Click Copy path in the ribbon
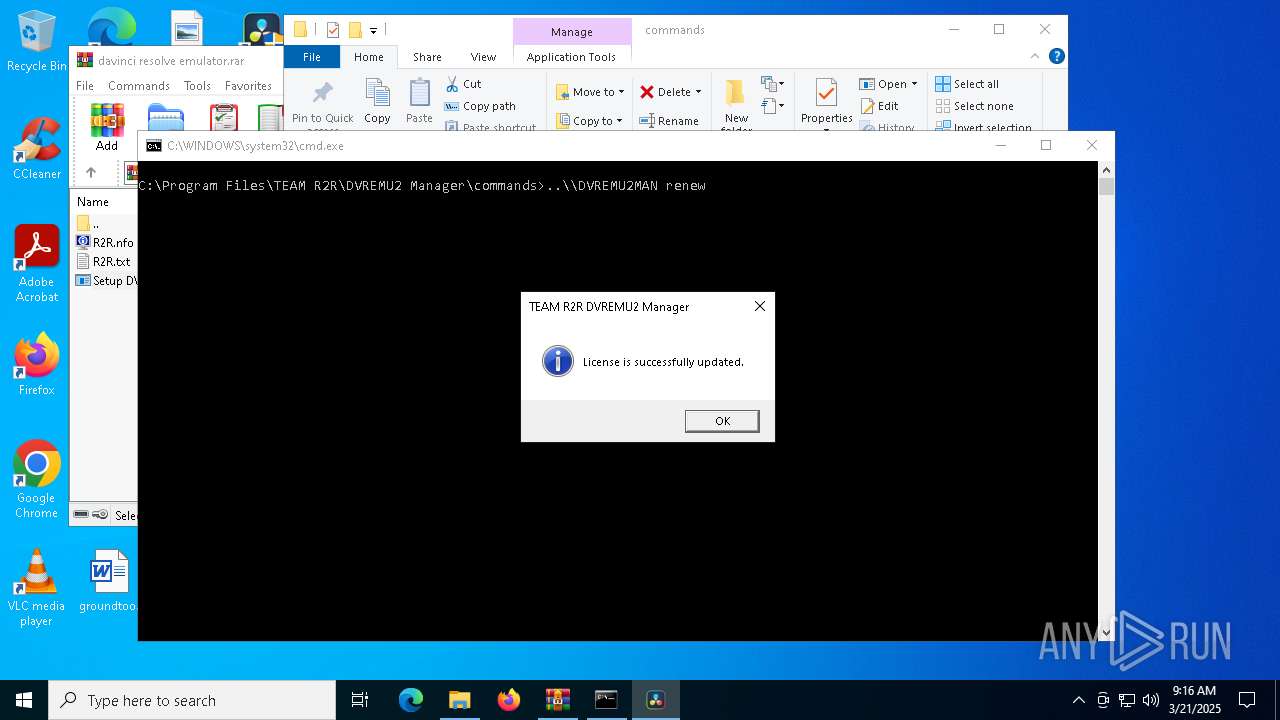This screenshot has width=1280, height=720. click(480, 106)
